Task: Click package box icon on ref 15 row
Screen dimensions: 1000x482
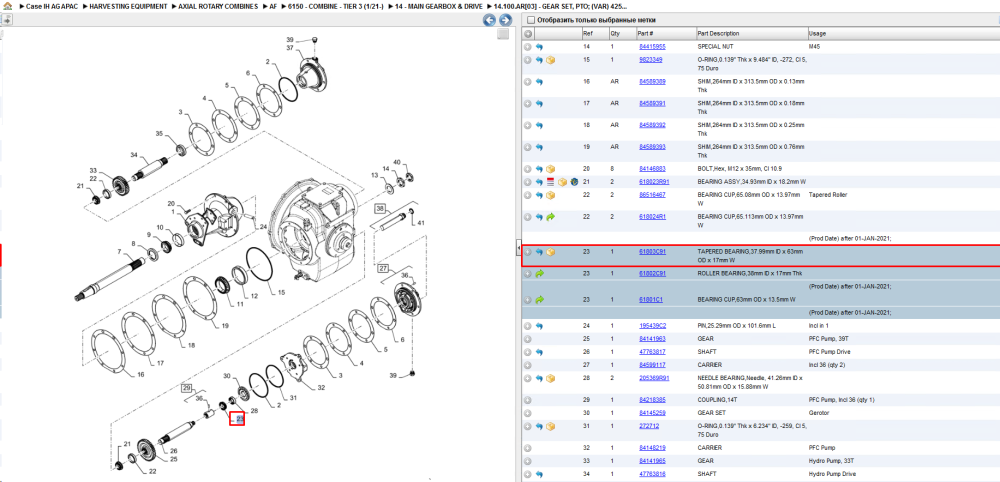Action: (550, 60)
